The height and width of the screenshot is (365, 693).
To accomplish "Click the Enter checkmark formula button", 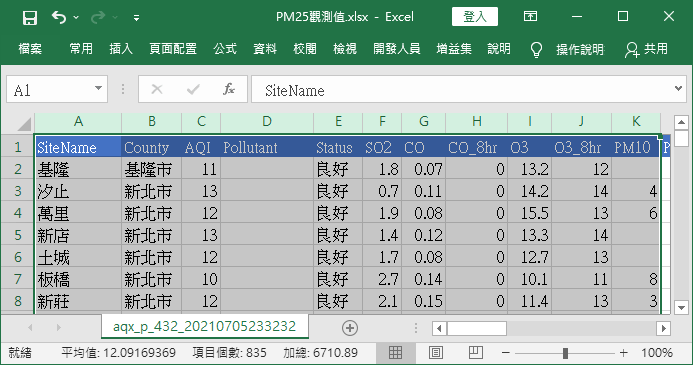I will [x=193, y=90].
